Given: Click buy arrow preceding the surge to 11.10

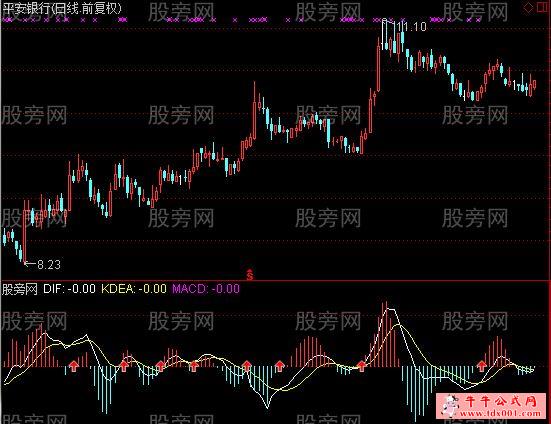Looking at the screenshot, I should (x=362, y=366).
